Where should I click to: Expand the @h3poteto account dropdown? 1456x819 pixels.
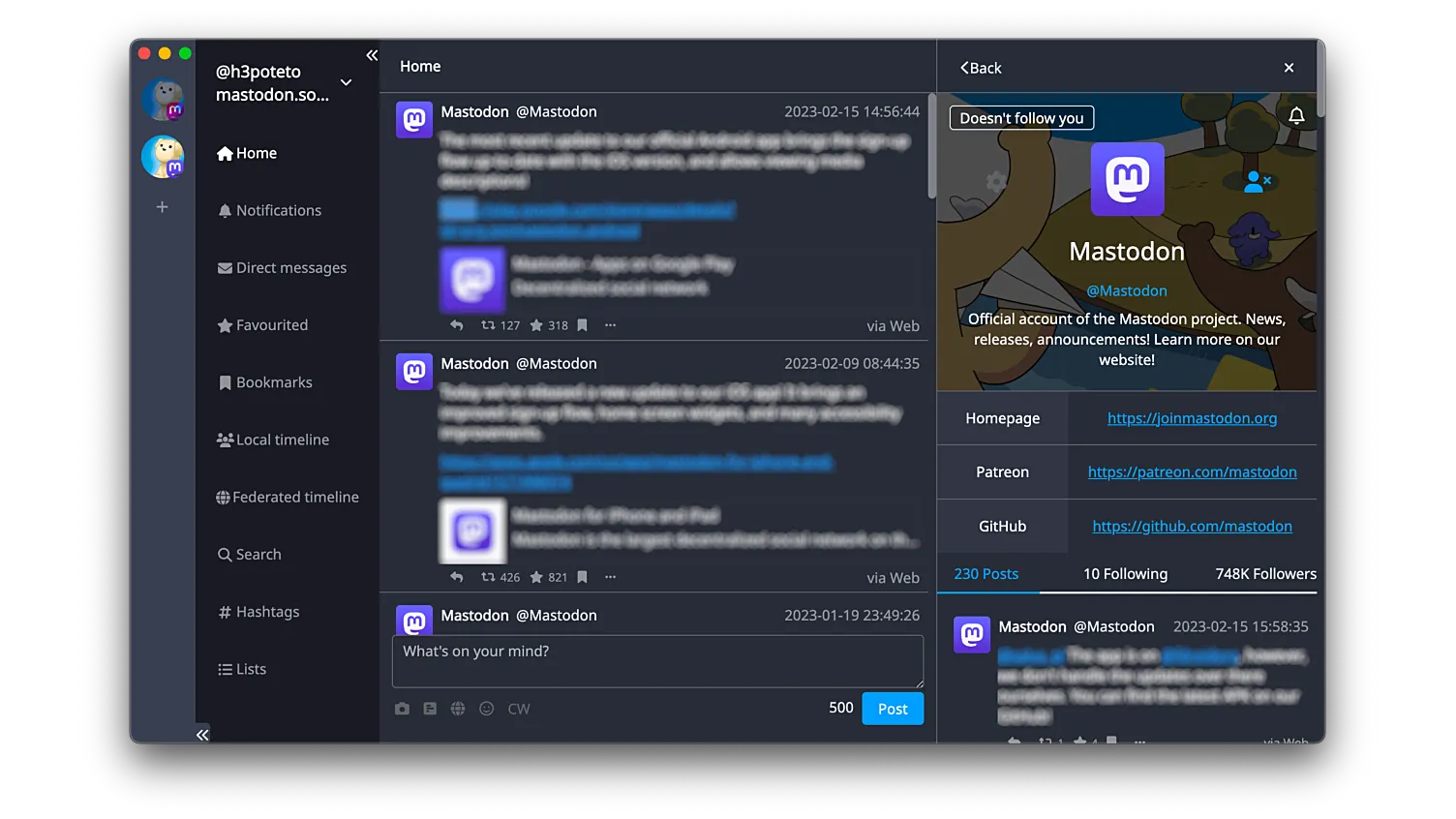tap(346, 83)
